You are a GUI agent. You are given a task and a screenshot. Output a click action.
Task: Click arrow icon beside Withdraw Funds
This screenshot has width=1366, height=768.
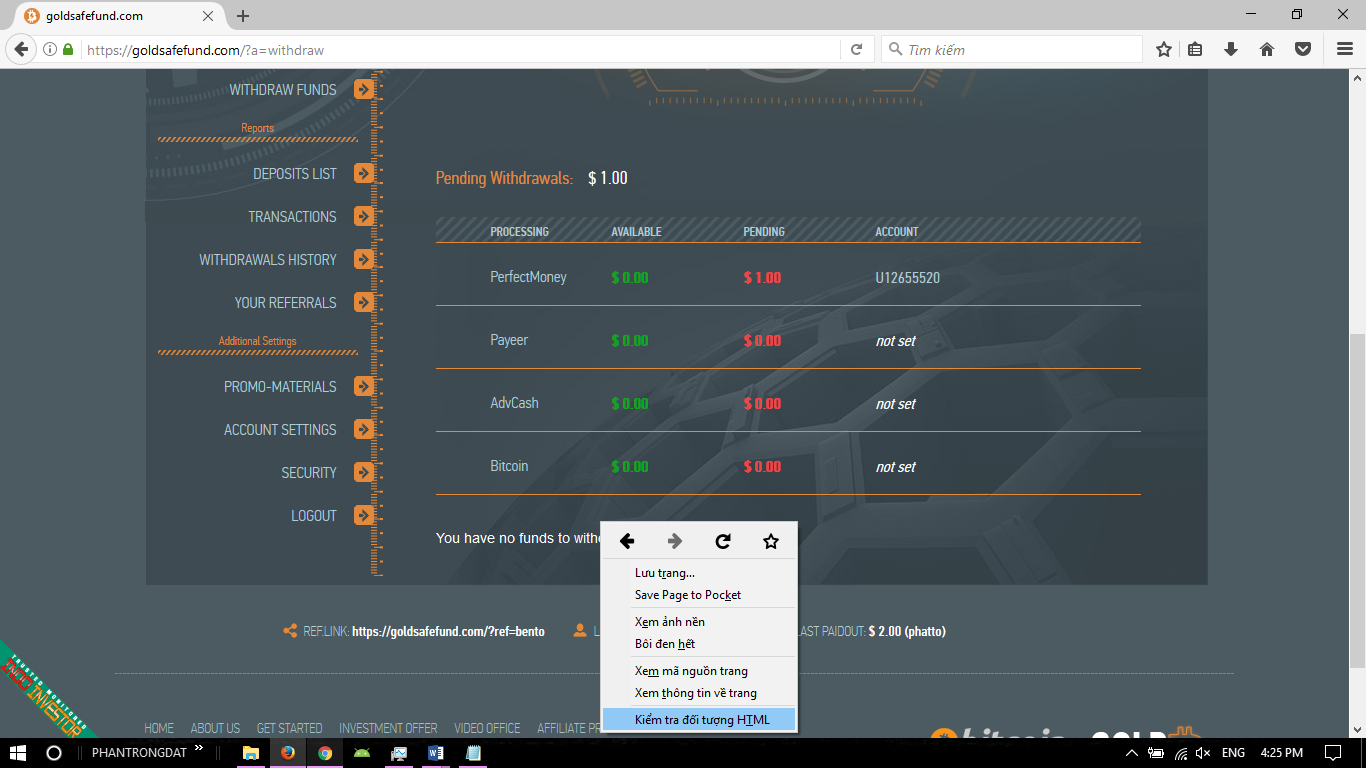tap(364, 89)
